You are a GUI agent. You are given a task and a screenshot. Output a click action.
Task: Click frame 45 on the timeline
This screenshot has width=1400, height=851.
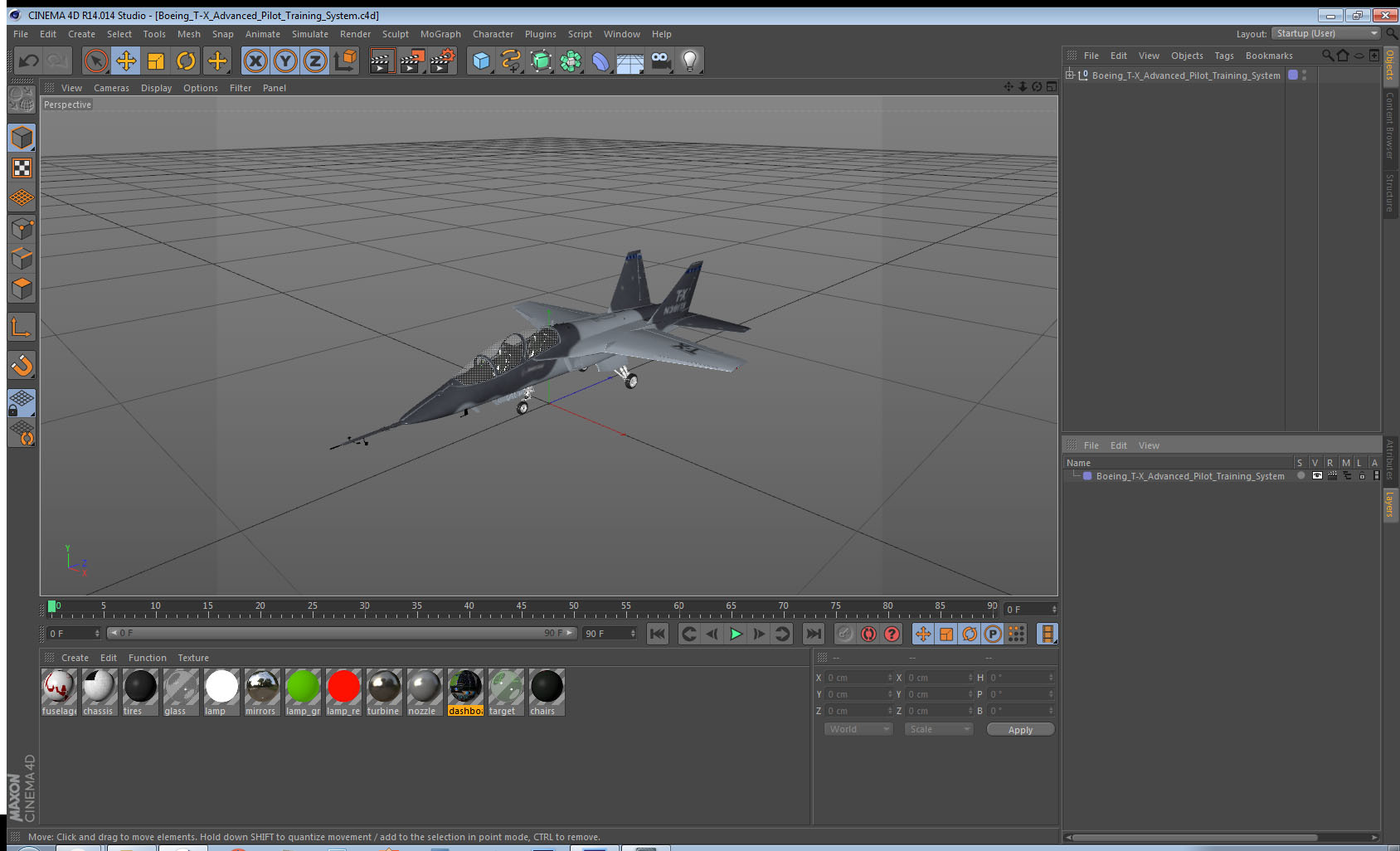521,608
